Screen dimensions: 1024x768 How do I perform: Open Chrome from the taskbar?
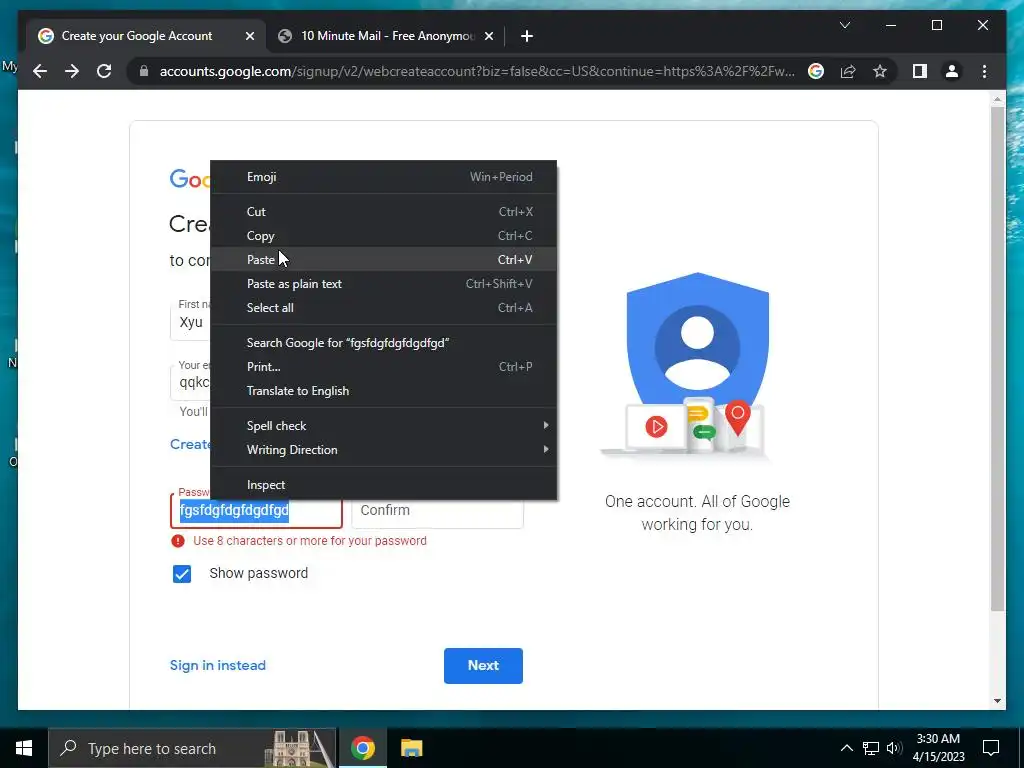coord(362,748)
